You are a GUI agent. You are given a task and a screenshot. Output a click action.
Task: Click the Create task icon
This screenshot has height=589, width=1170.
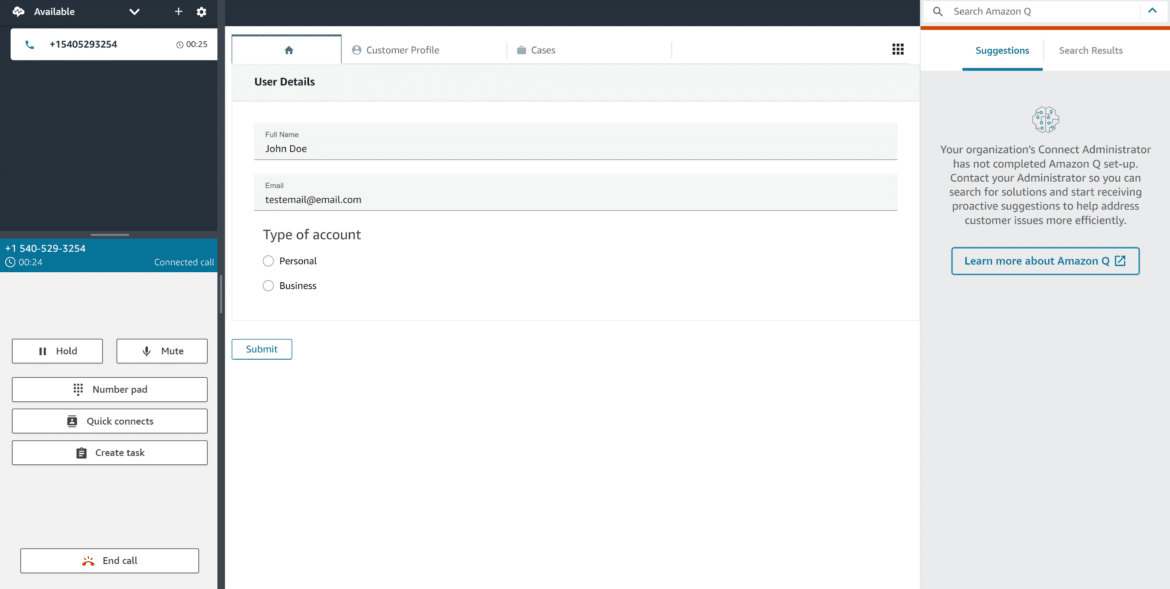coord(80,452)
